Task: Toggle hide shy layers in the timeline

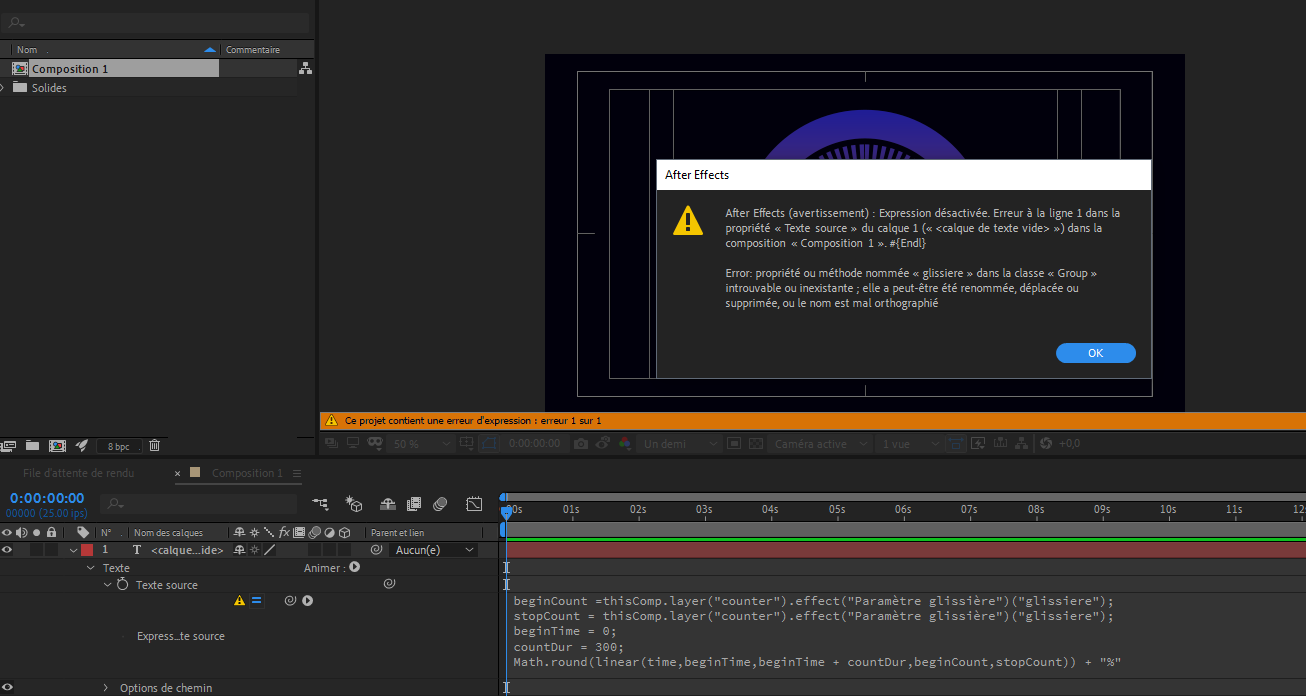Action: pyautogui.click(x=388, y=504)
